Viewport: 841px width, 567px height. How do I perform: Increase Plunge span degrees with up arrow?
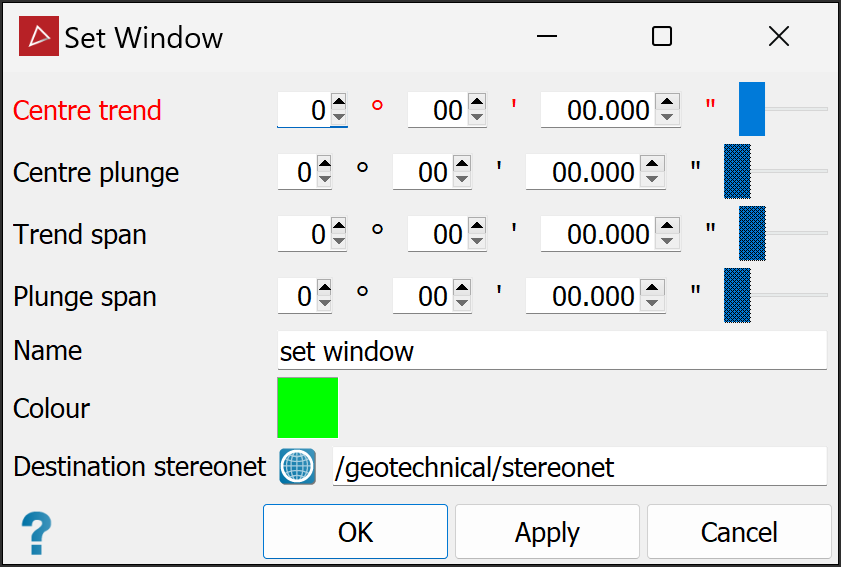pos(324,288)
